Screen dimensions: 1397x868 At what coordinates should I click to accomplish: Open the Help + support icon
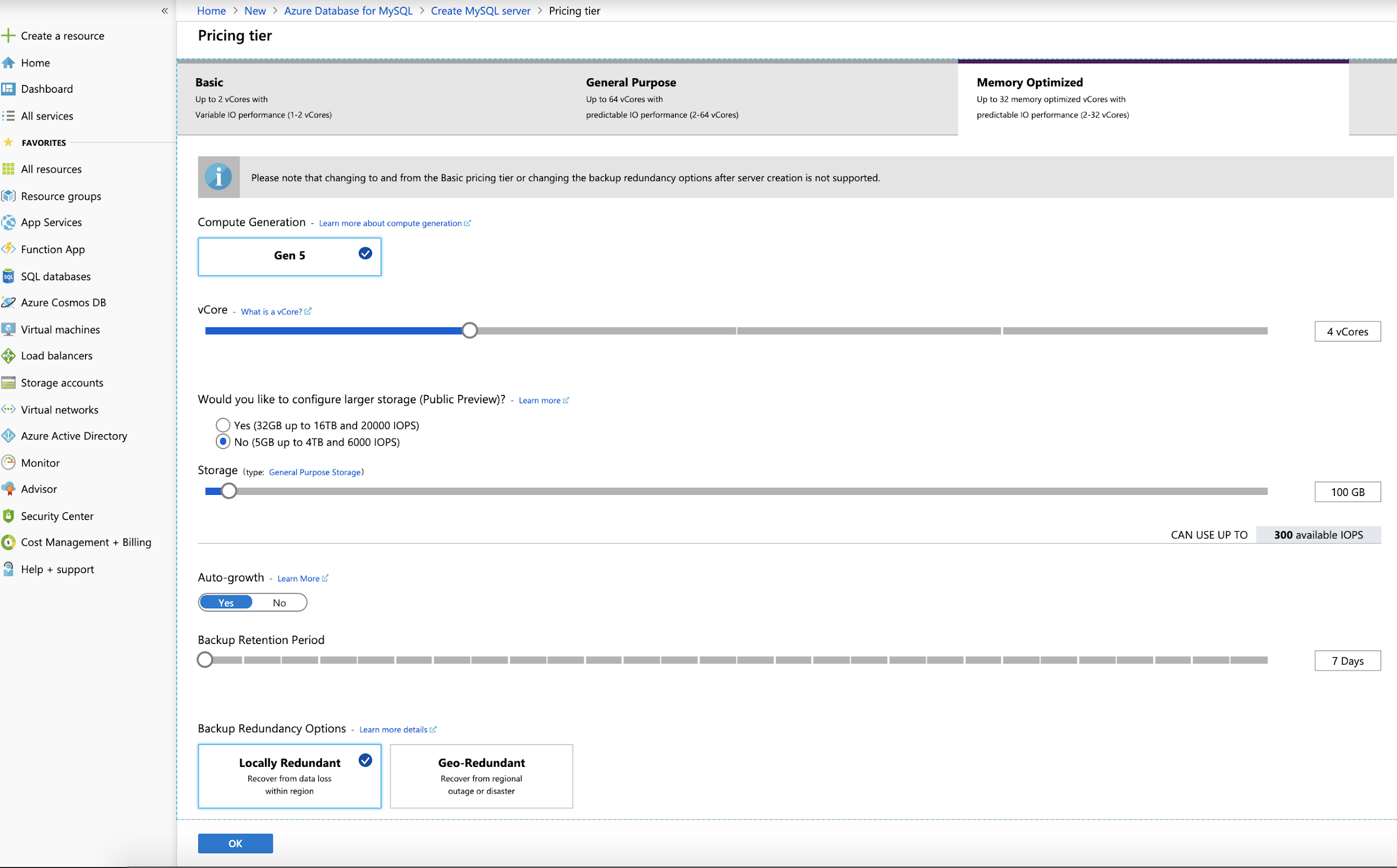[x=8, y=570]
